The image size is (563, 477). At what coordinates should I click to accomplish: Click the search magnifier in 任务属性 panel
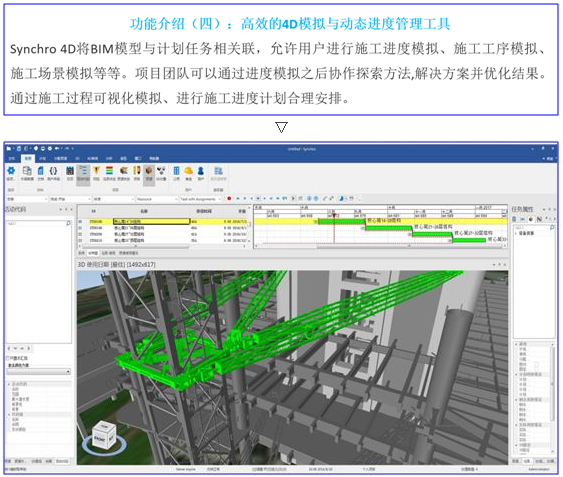pyautogui.click(x=552, y=228)
